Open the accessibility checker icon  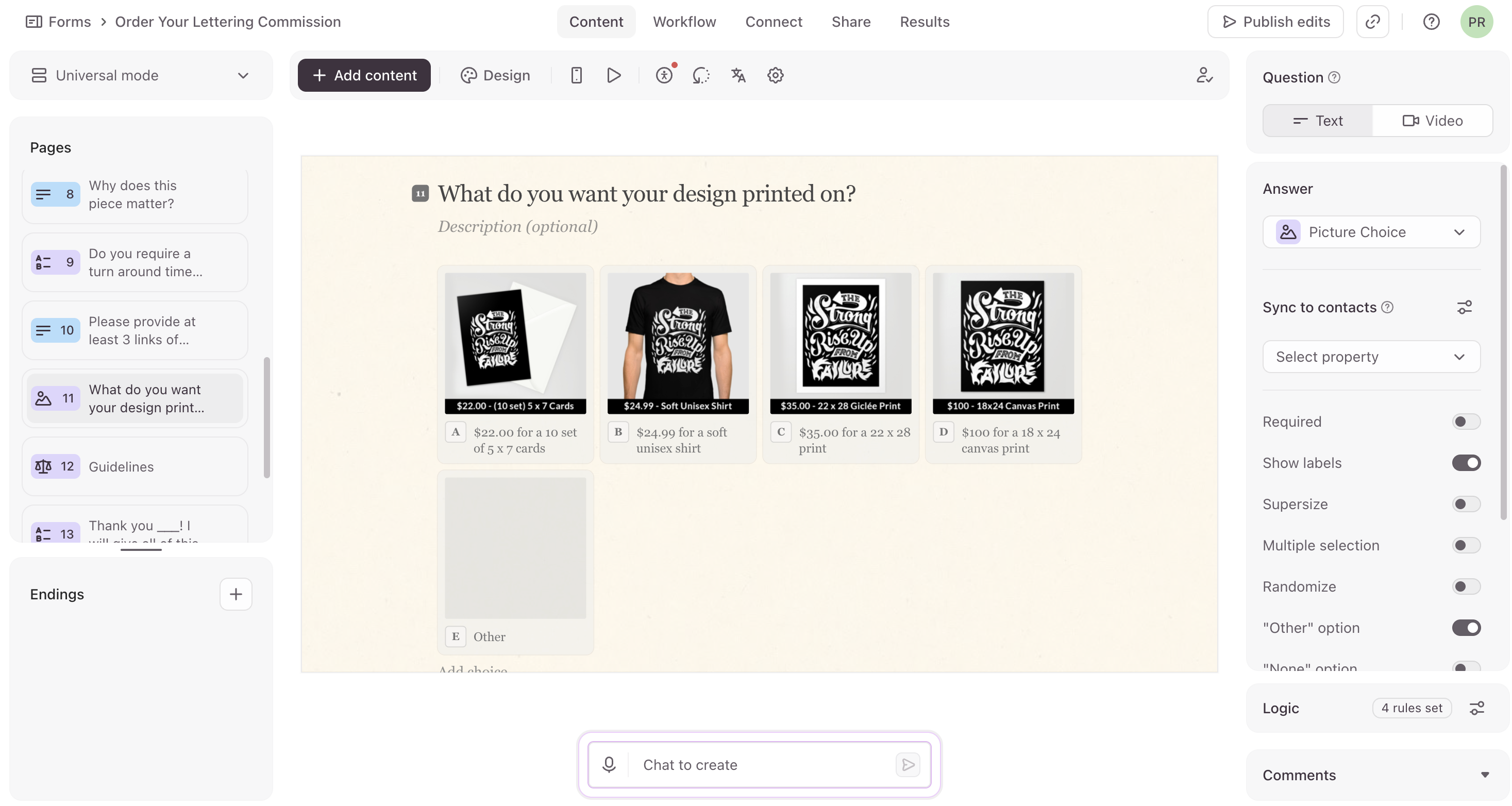tap(664, 75)
